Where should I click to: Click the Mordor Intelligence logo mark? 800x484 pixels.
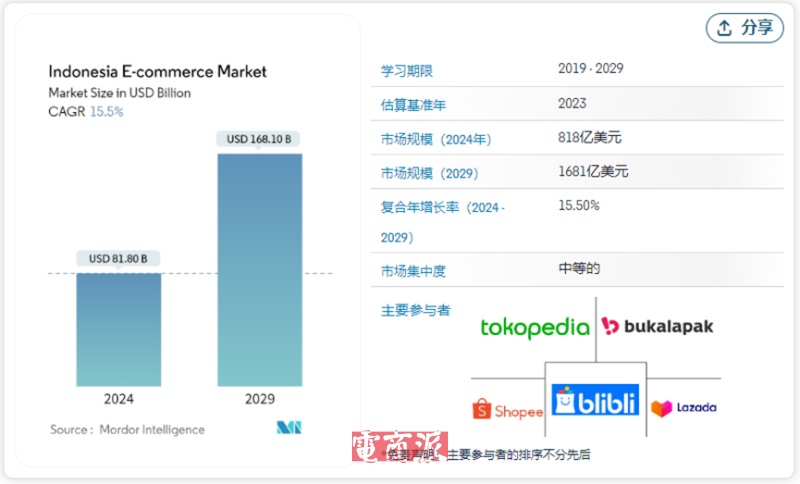(x=289, y=428)
